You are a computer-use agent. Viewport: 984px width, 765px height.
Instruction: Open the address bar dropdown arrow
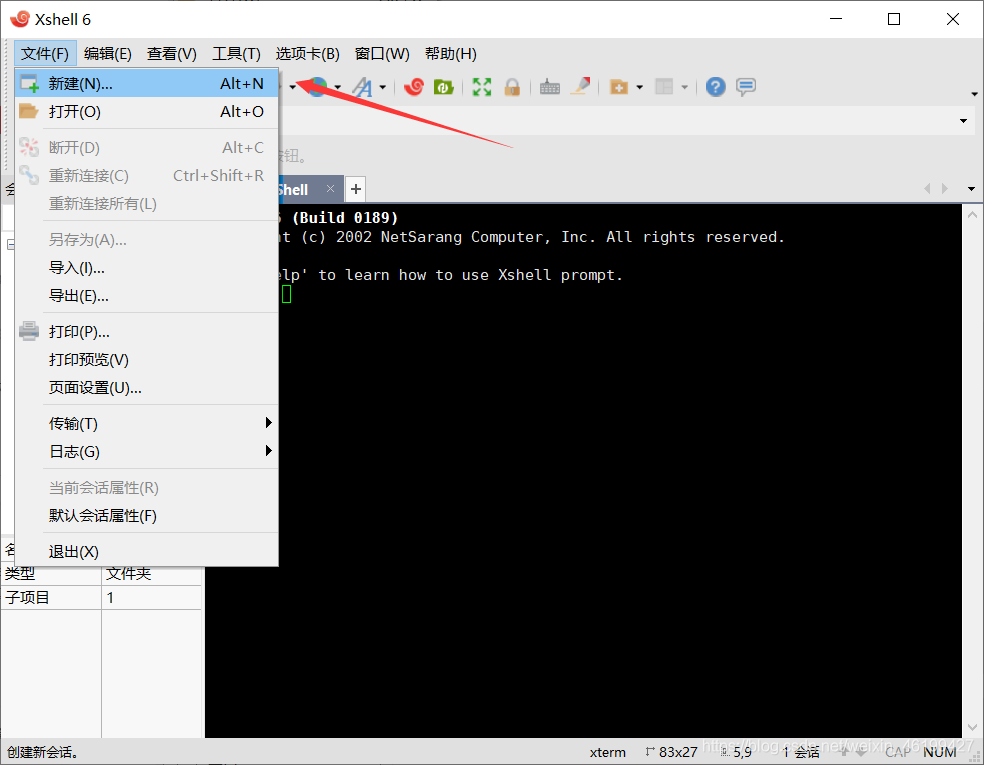[963, 120]
